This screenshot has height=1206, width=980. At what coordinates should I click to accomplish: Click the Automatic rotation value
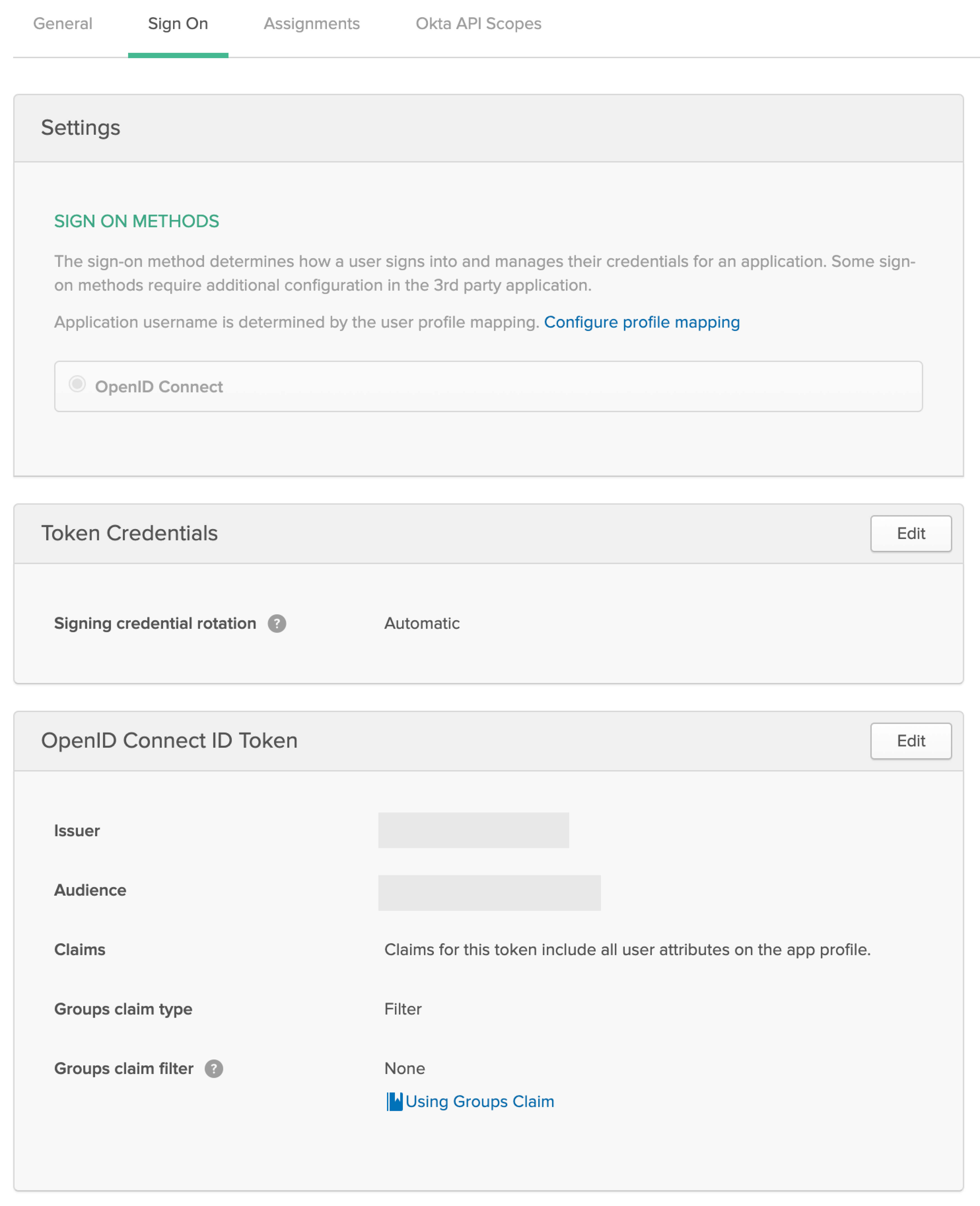[x=422, y=623]
